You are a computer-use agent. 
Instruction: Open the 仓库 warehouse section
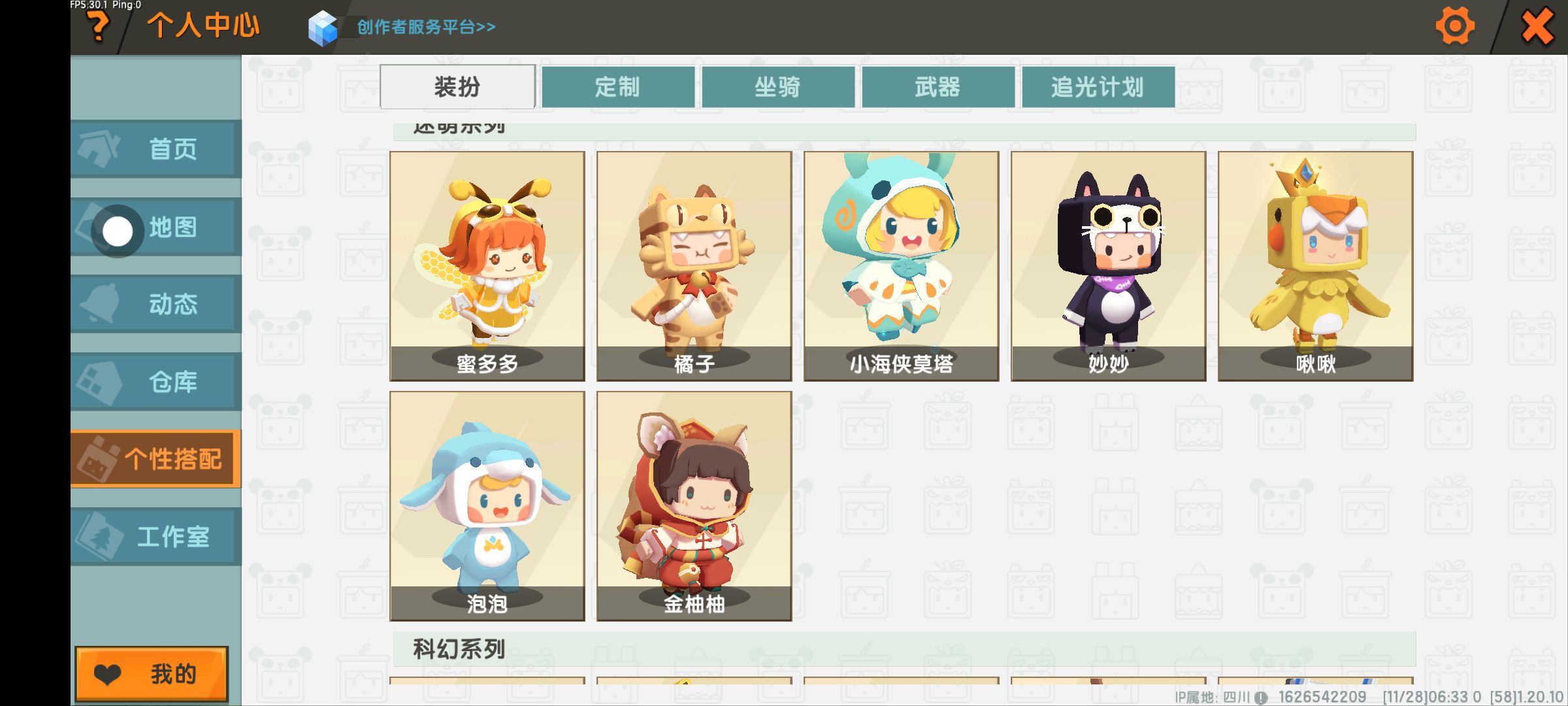[156, 382]
